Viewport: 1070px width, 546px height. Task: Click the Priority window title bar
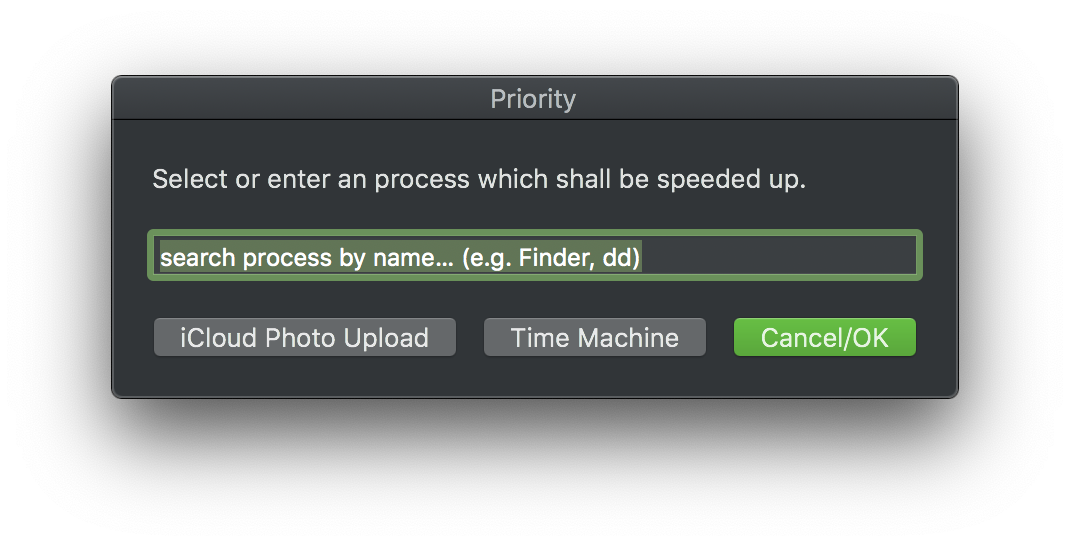(x=533, y=99)
